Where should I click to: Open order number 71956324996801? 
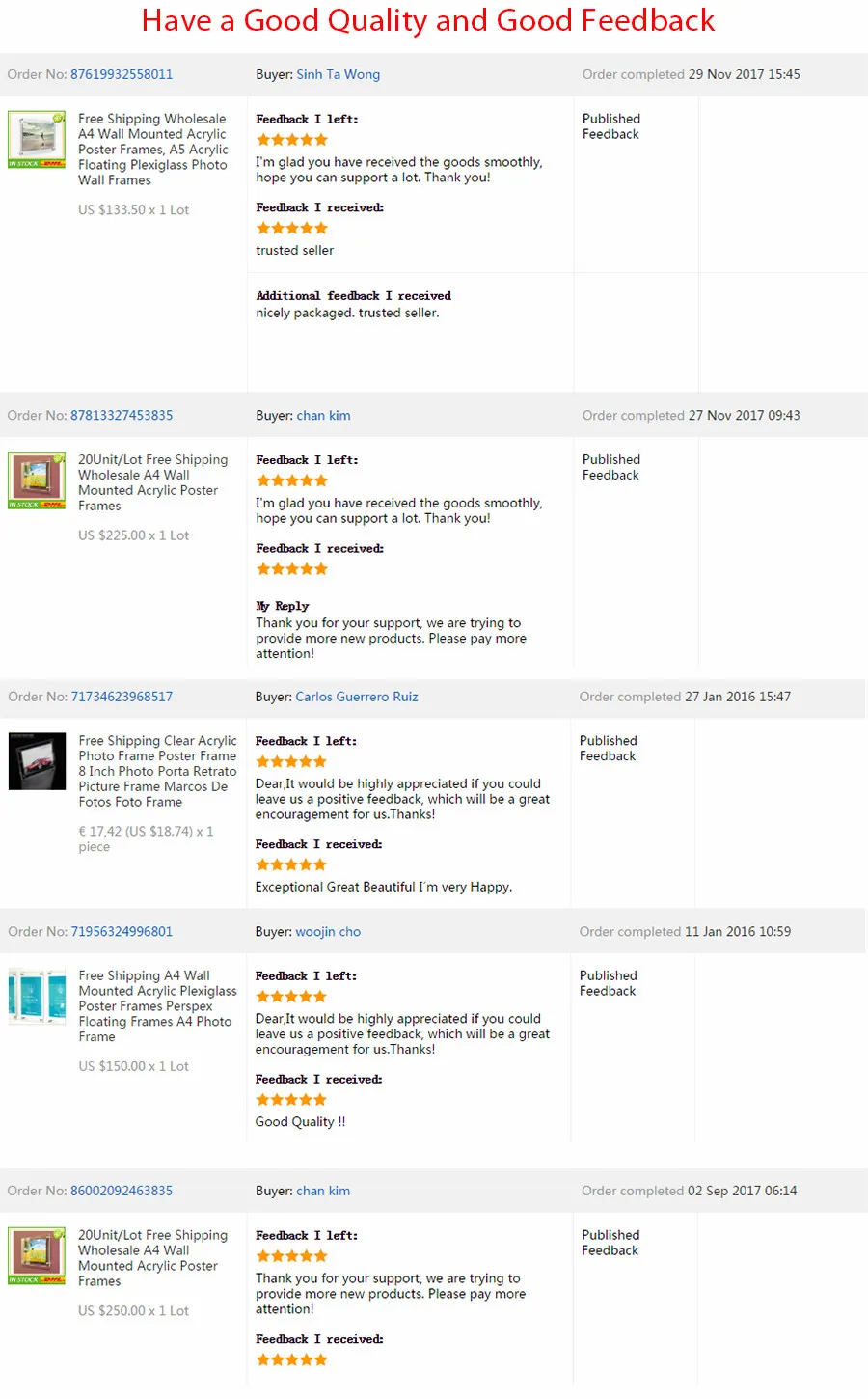[122, 932]
